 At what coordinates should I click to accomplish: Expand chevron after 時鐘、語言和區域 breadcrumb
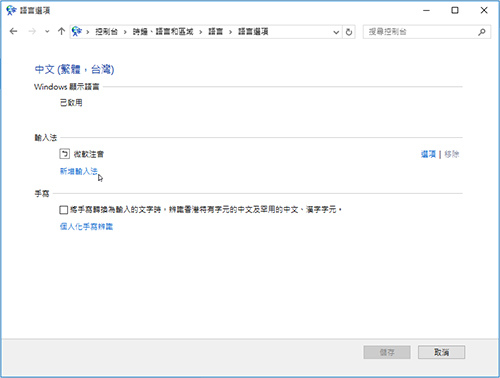tap(201, 32)
